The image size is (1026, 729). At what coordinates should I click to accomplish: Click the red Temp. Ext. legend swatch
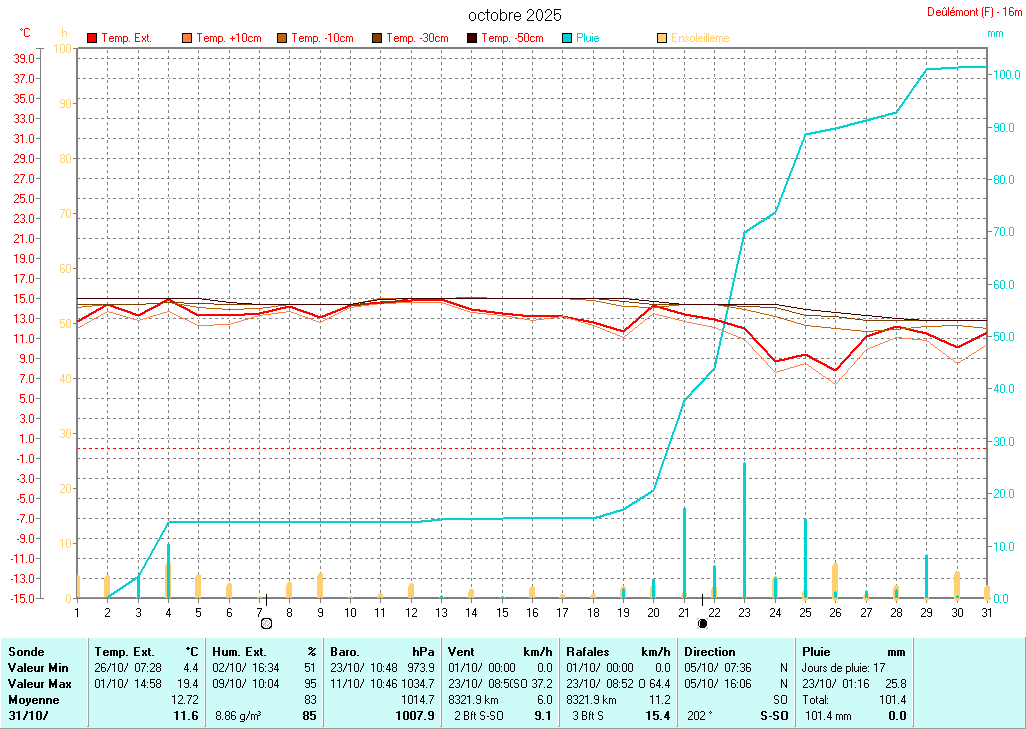(x=92, y=38)
